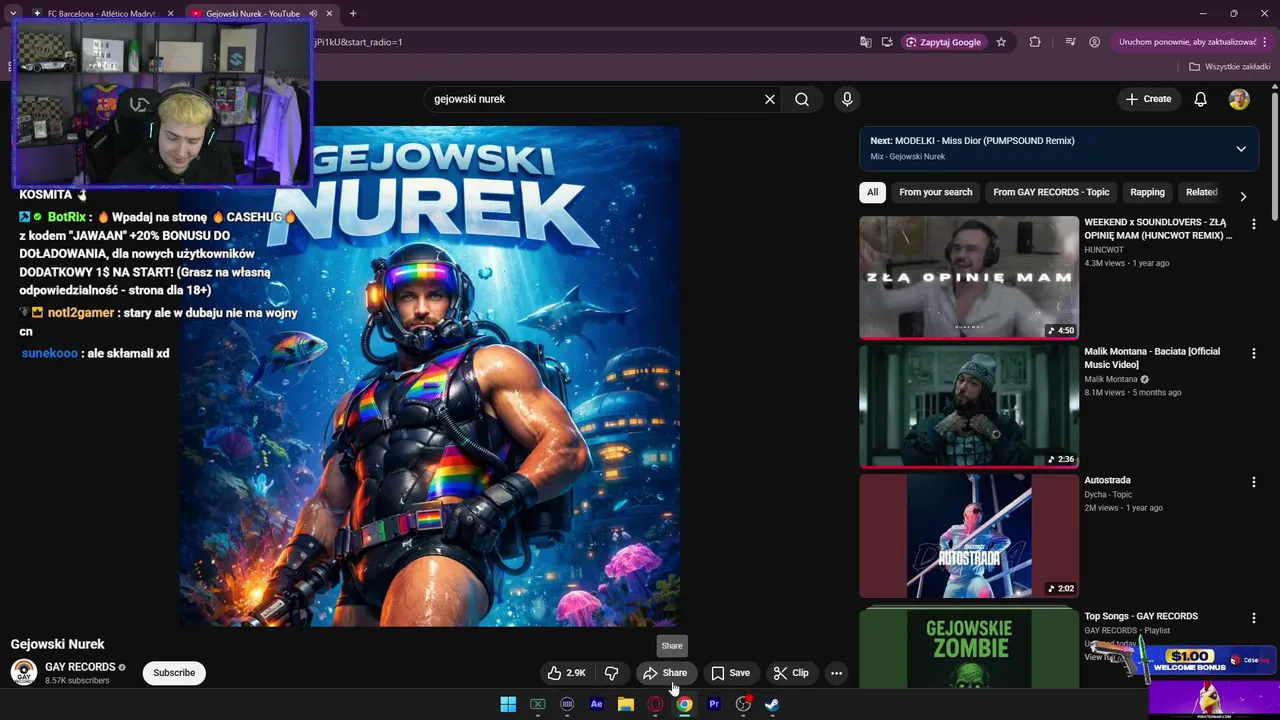Open 'Top Songs - GAY RECORDS' title
This screenshot has height=720, width=1280.
point(1141,616)
